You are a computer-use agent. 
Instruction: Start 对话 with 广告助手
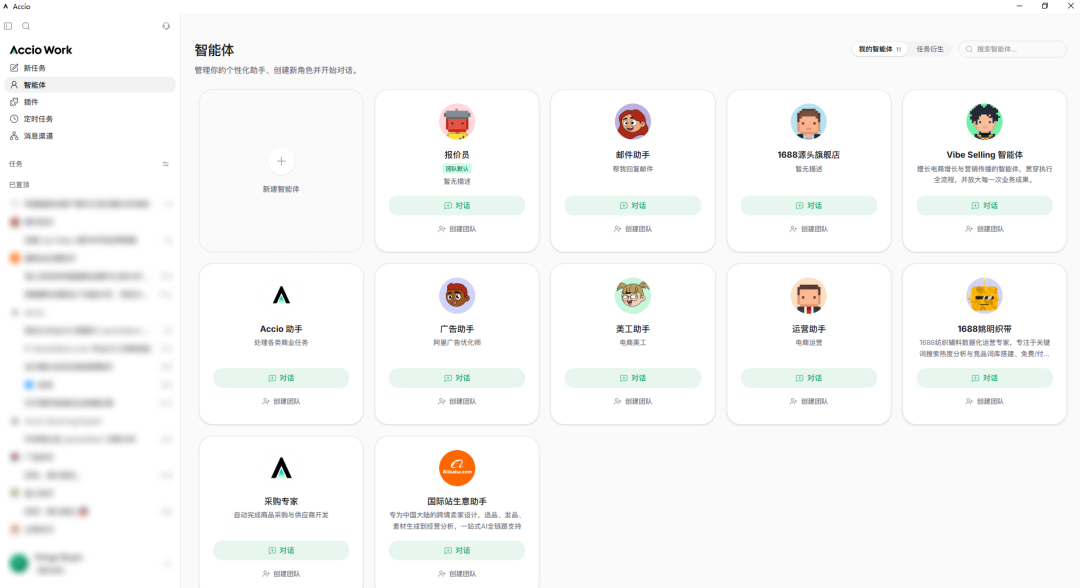[x=457, y=378]
